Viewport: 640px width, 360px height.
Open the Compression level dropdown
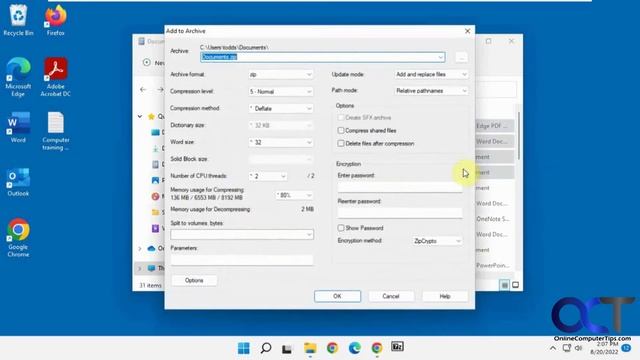[281, 91]
